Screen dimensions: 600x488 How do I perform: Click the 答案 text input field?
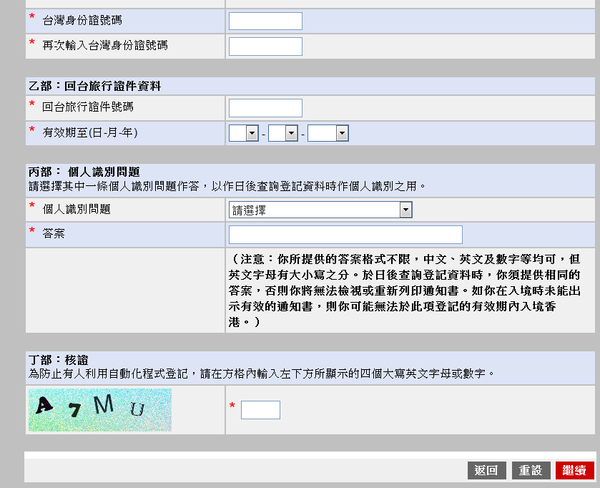[345, 235]
